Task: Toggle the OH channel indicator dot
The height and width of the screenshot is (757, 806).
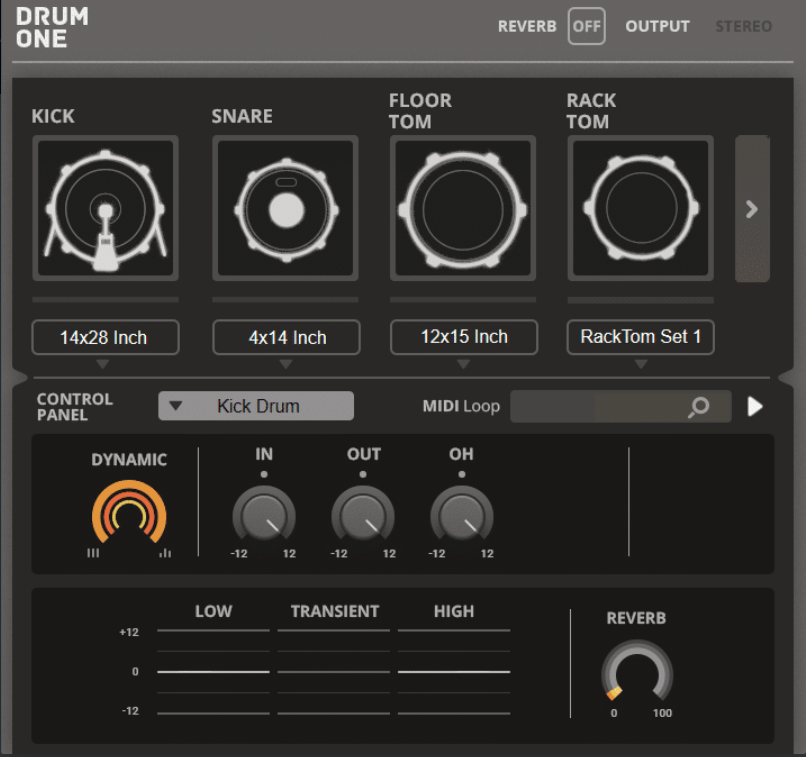Action: tap(462, 474)
